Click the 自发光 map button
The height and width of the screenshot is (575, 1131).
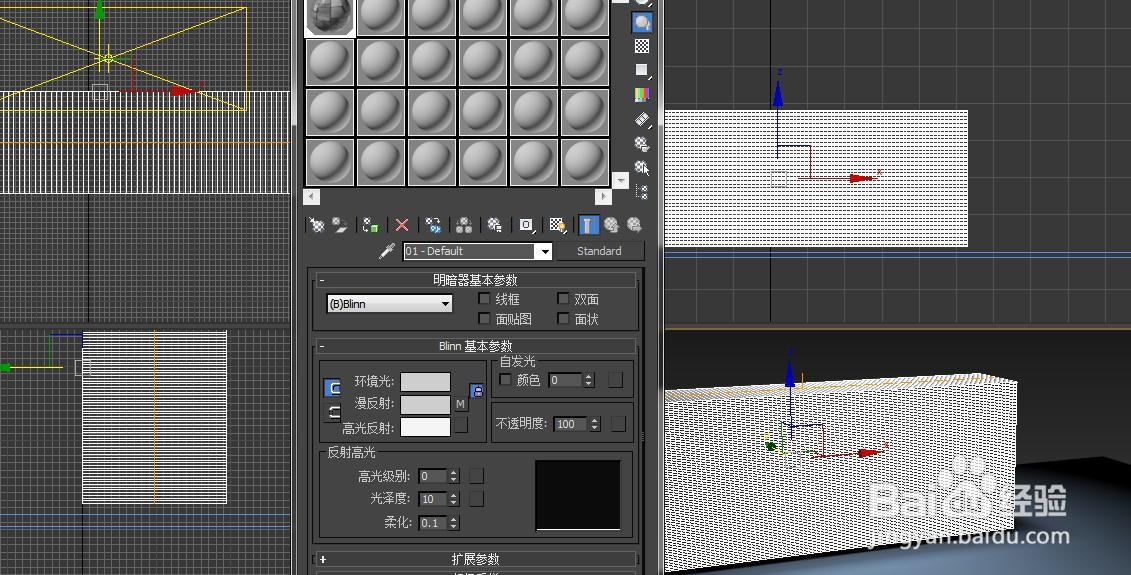coord(615,380)
